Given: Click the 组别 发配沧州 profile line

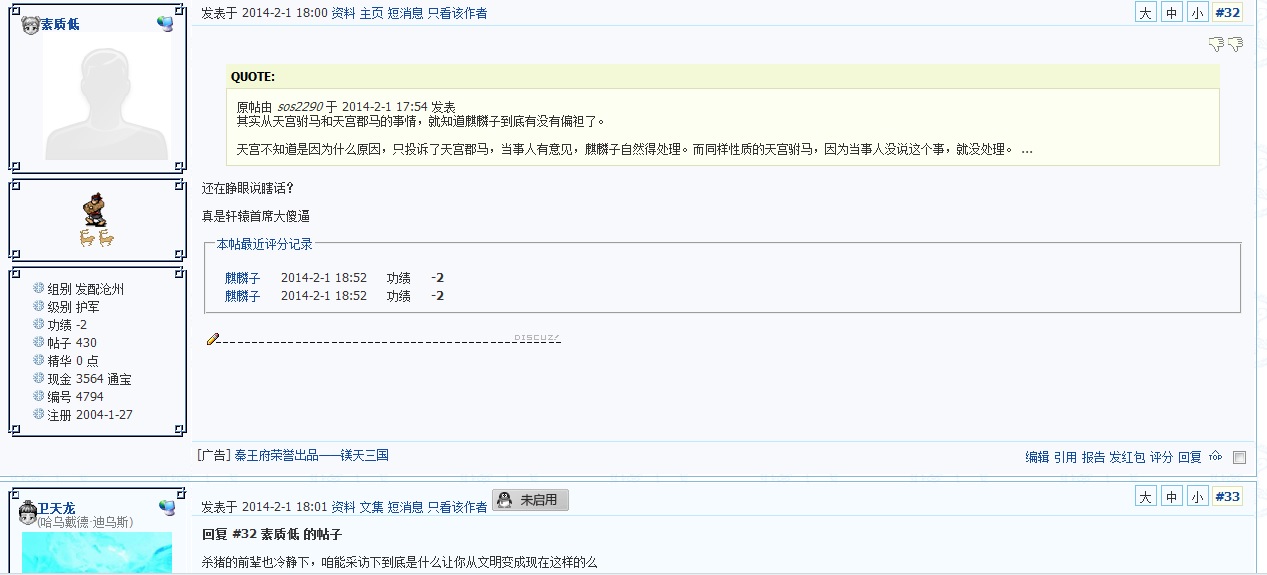Looking at the screenshot, I should click(85, 289).
